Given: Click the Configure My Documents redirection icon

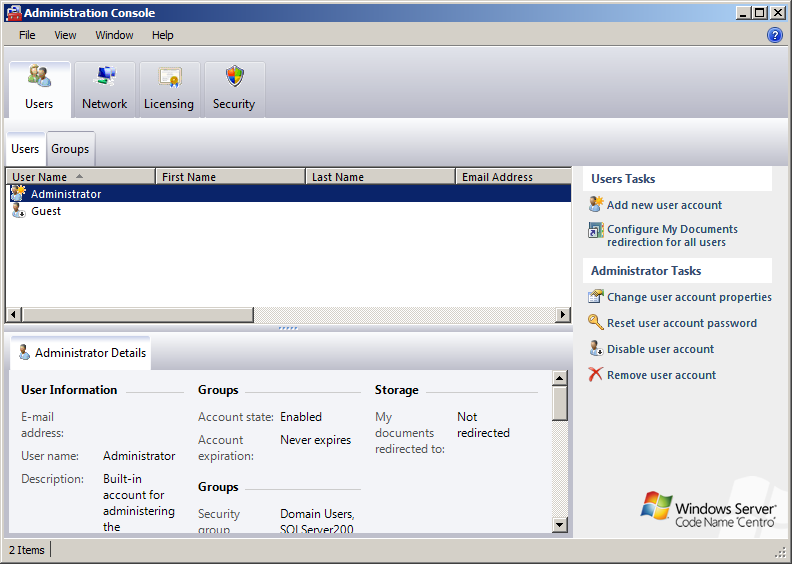Looking at the screenshot, I should [596, 230].
